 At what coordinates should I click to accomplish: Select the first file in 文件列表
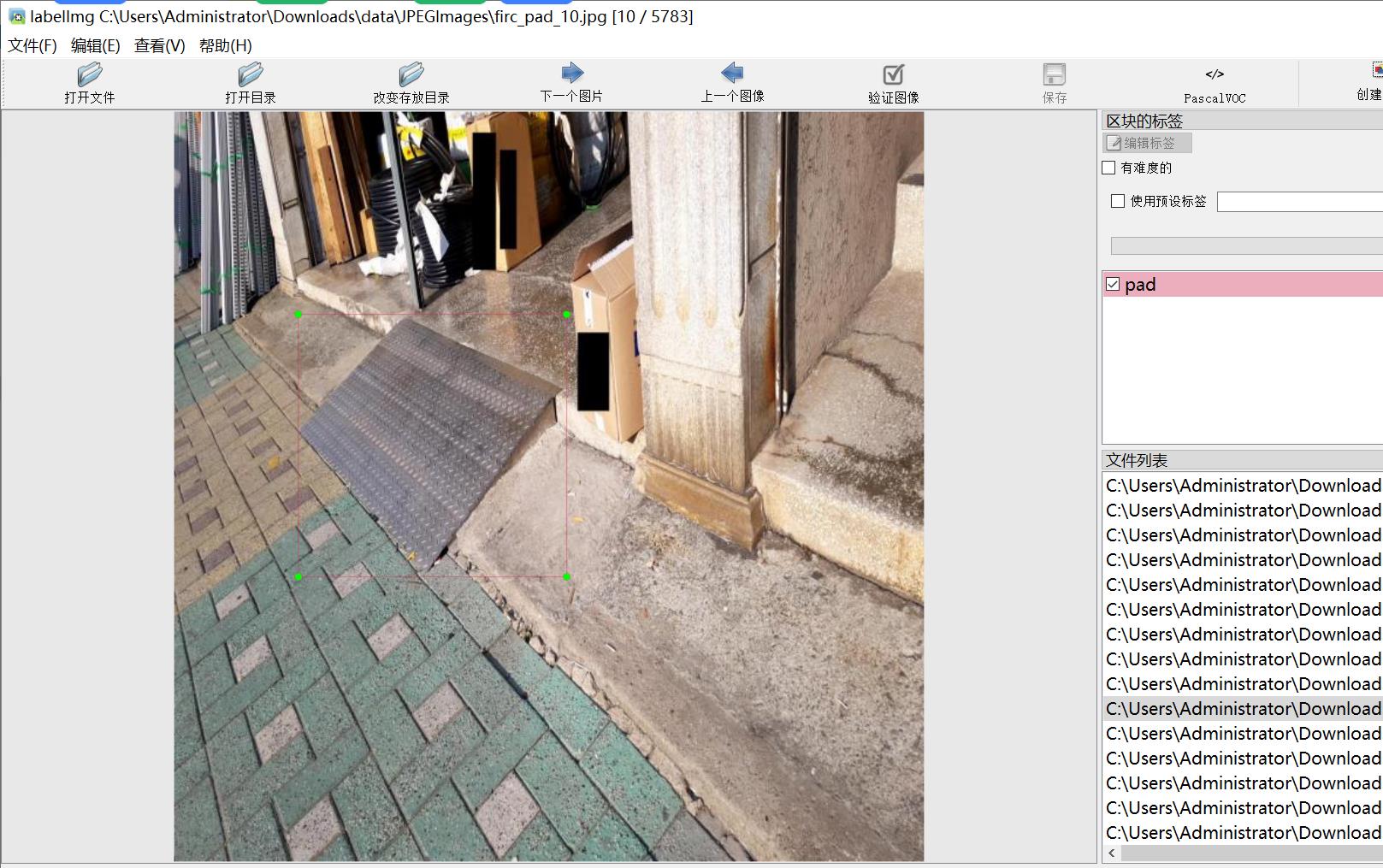point(1243,485)
